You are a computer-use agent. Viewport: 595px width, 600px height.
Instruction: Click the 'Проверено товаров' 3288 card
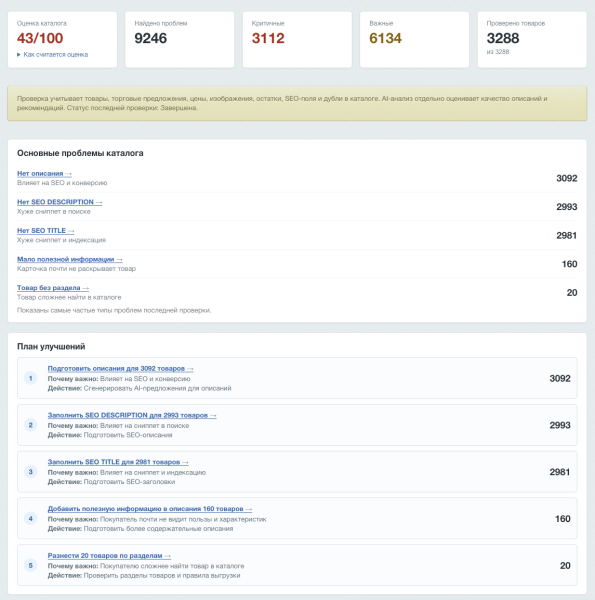[x=532, y=40]
